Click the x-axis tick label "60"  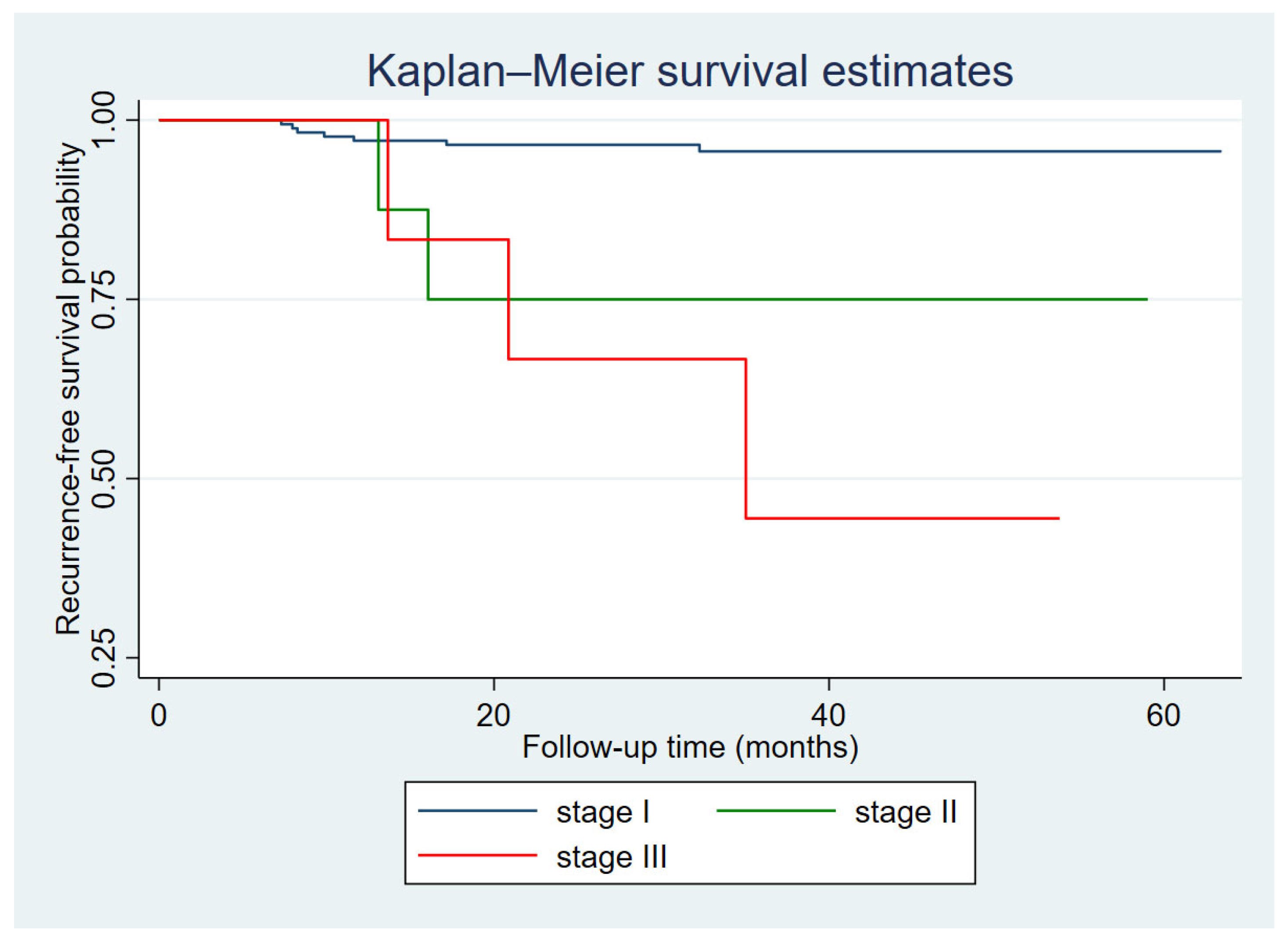pos(1163,715)
